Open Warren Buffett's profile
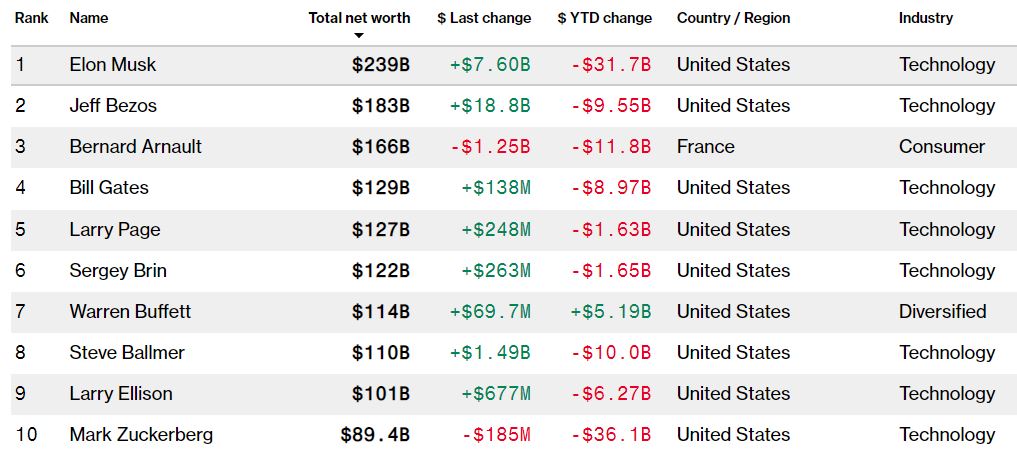The height and width of the screenshot is (455, 1017). [130, 312]
